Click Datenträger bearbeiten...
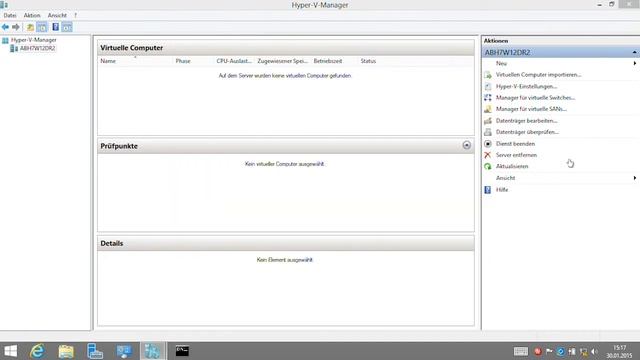The height and width of the screenshot is (360, 640). (527, 121)
